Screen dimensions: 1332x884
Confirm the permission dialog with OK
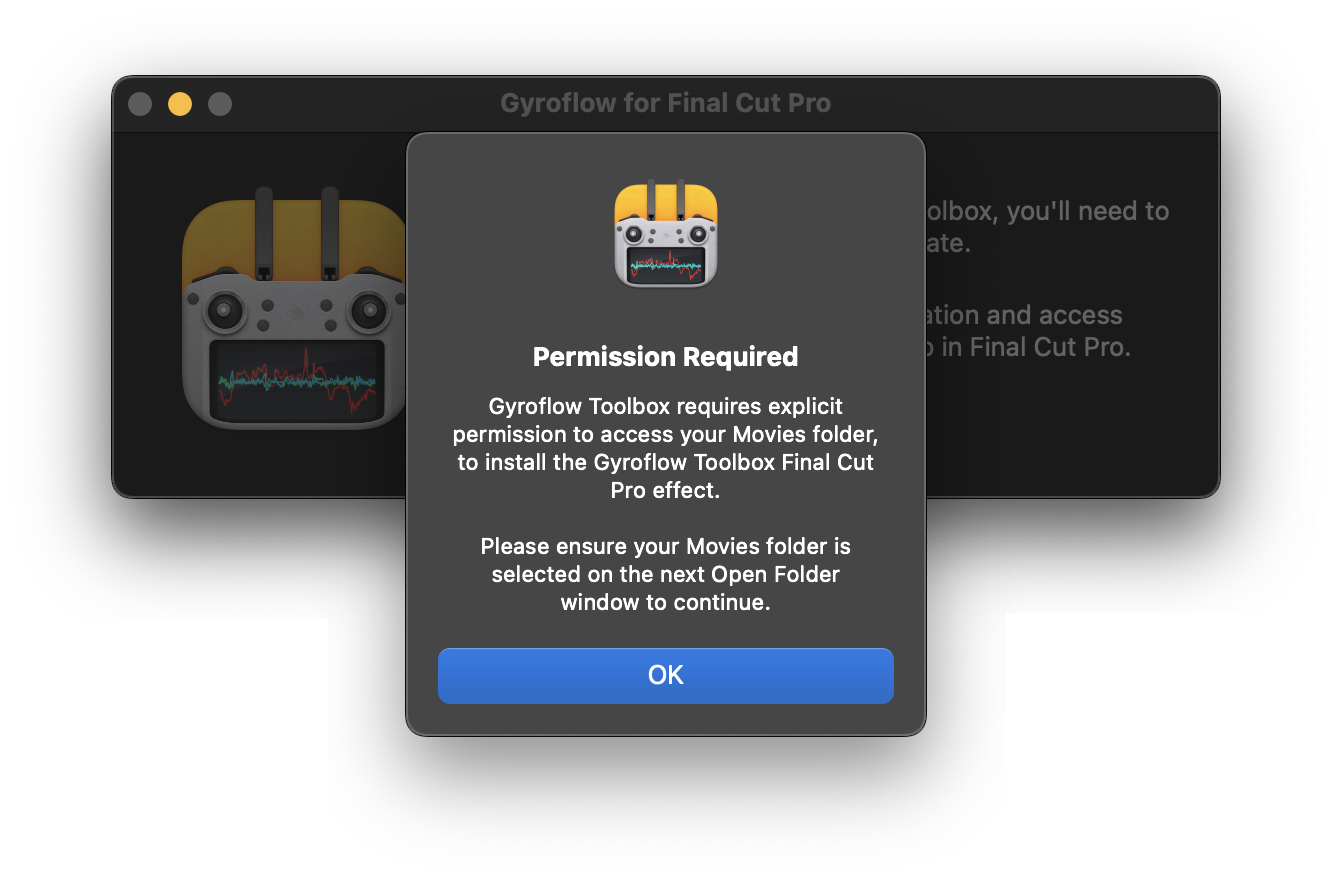point(665,675)
